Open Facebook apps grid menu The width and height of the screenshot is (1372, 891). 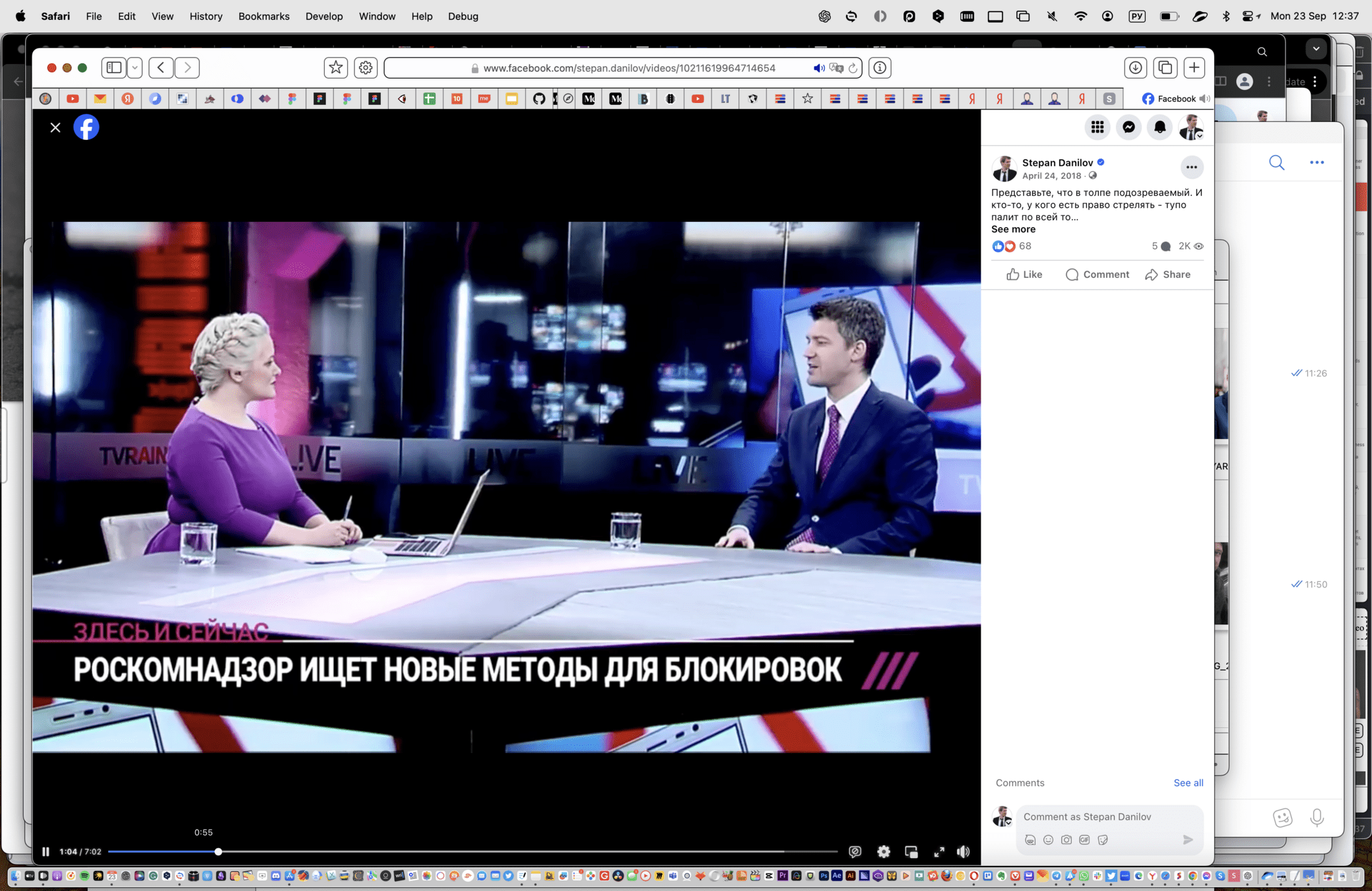[x=1097, y=127]
